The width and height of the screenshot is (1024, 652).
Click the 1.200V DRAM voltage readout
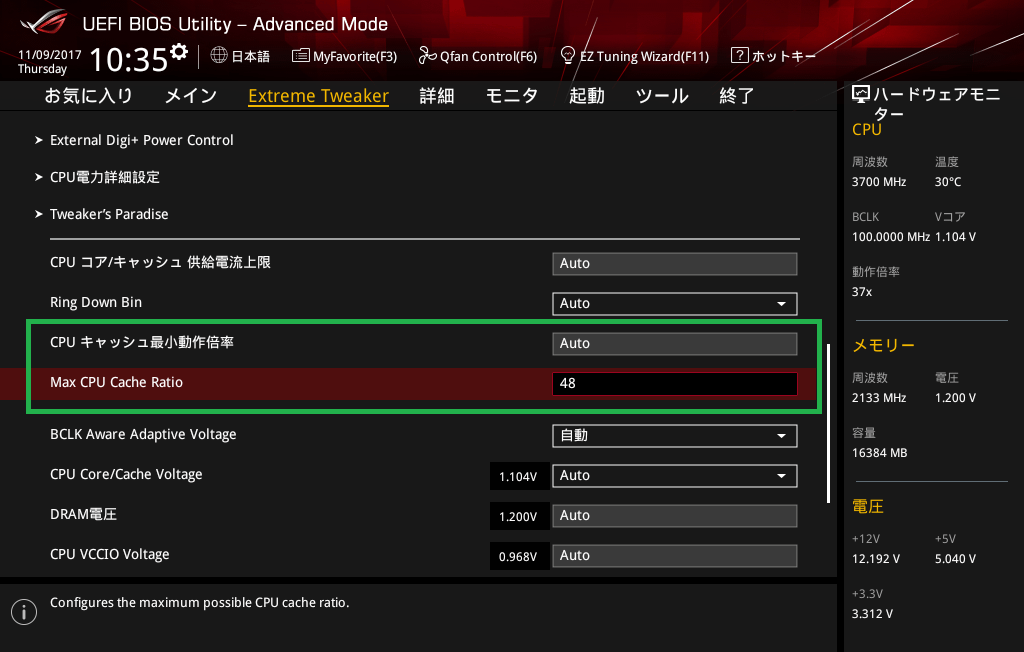point(519,516)
